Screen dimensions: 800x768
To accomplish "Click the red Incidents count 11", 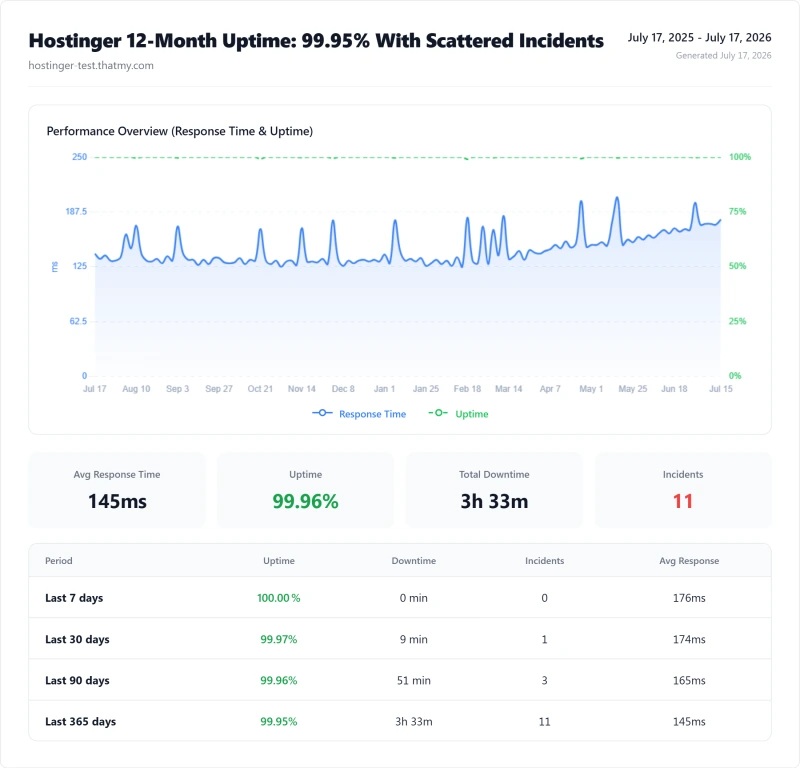I will [x=683, y=501].
